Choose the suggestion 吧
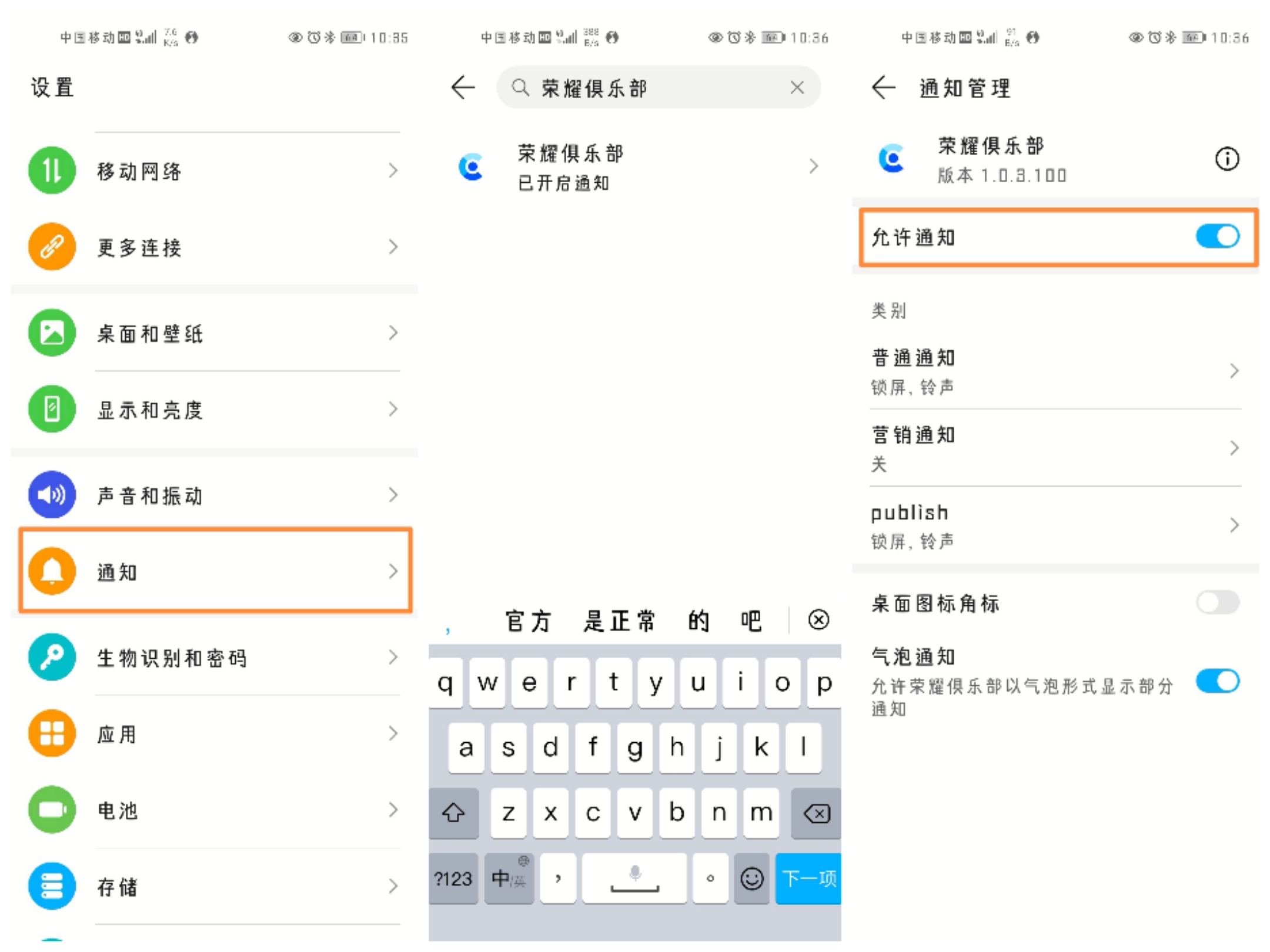The width and height of the screenshot is (1270, 952). [x=751, y=621]
